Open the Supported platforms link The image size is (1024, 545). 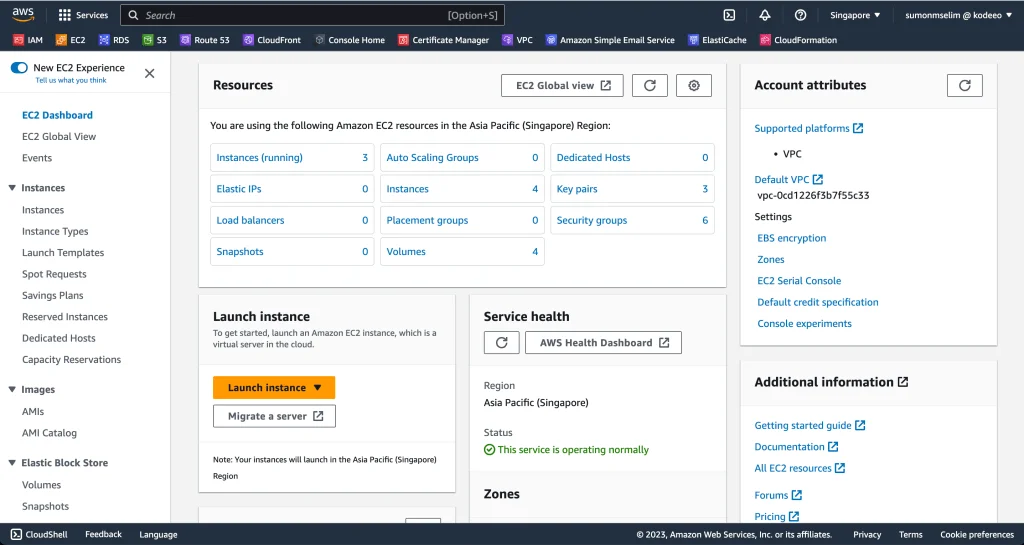[808, 129]
